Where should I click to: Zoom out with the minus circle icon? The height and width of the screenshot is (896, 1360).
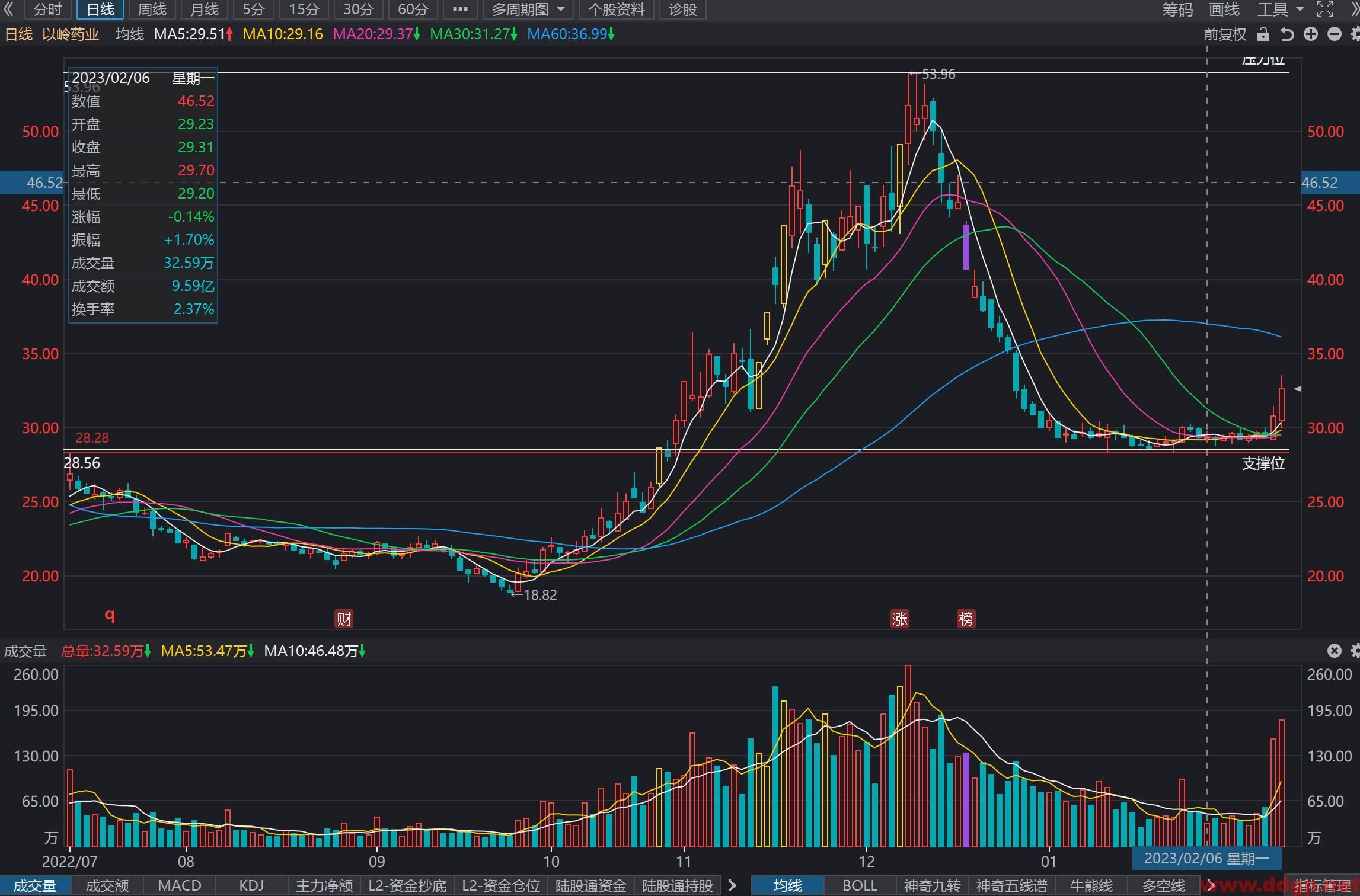point(1335,34)
